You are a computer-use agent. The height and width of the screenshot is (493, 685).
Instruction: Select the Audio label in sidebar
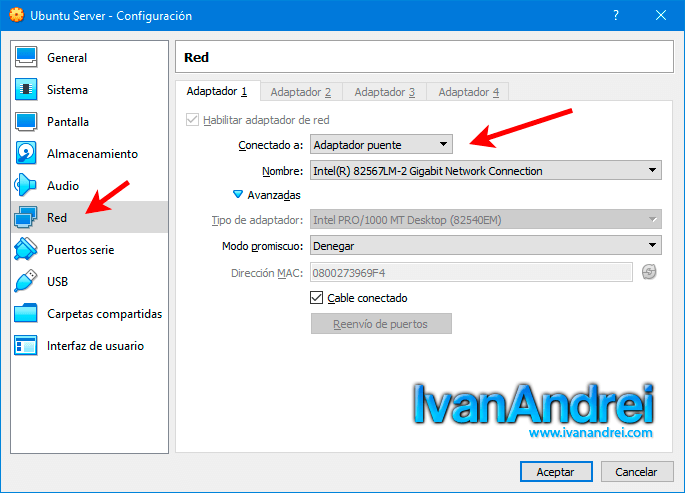tap(63, 186)
